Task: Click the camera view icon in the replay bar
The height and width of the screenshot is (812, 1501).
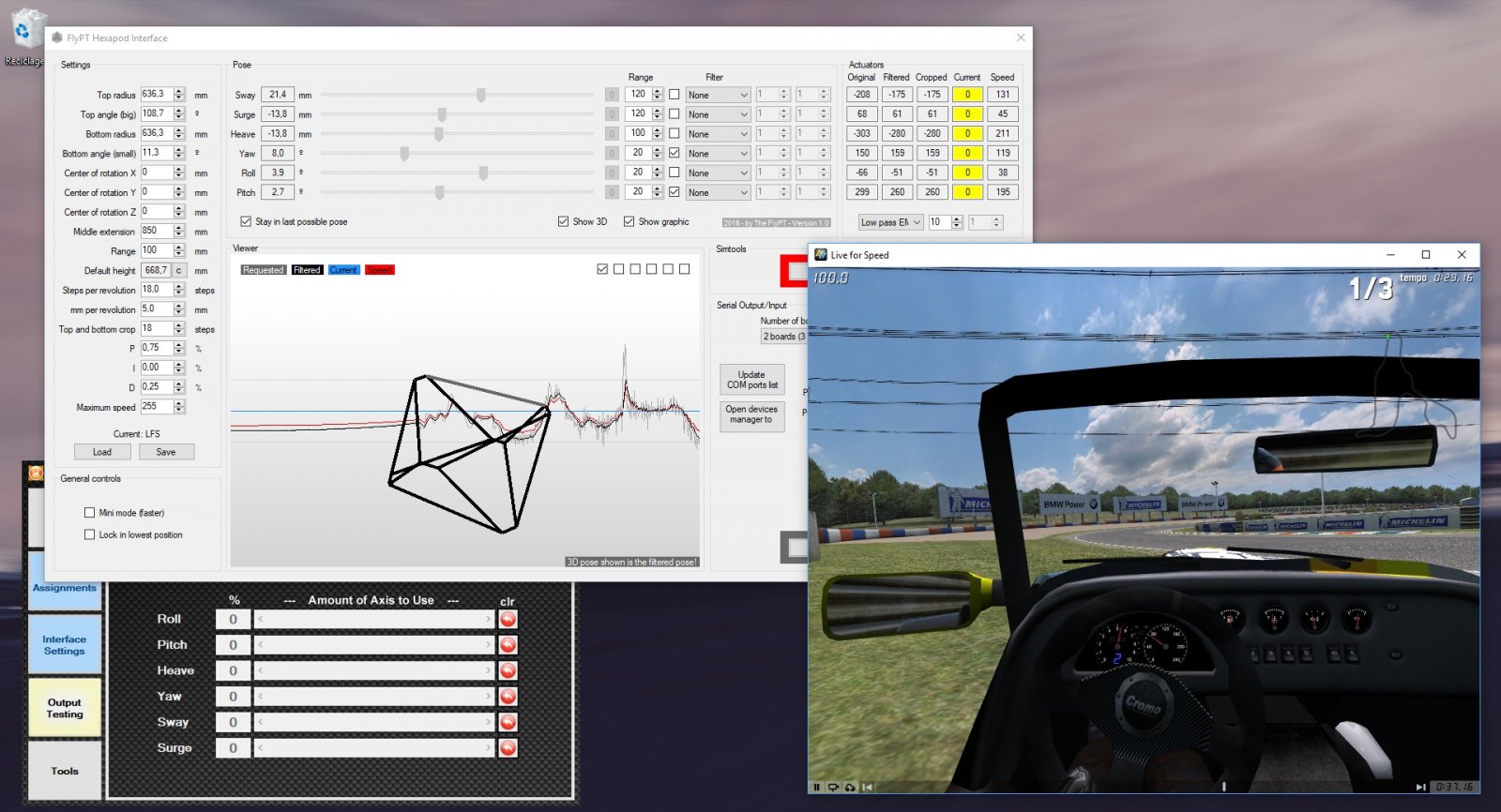Action: pyautogui.click(x=833, y=787)
